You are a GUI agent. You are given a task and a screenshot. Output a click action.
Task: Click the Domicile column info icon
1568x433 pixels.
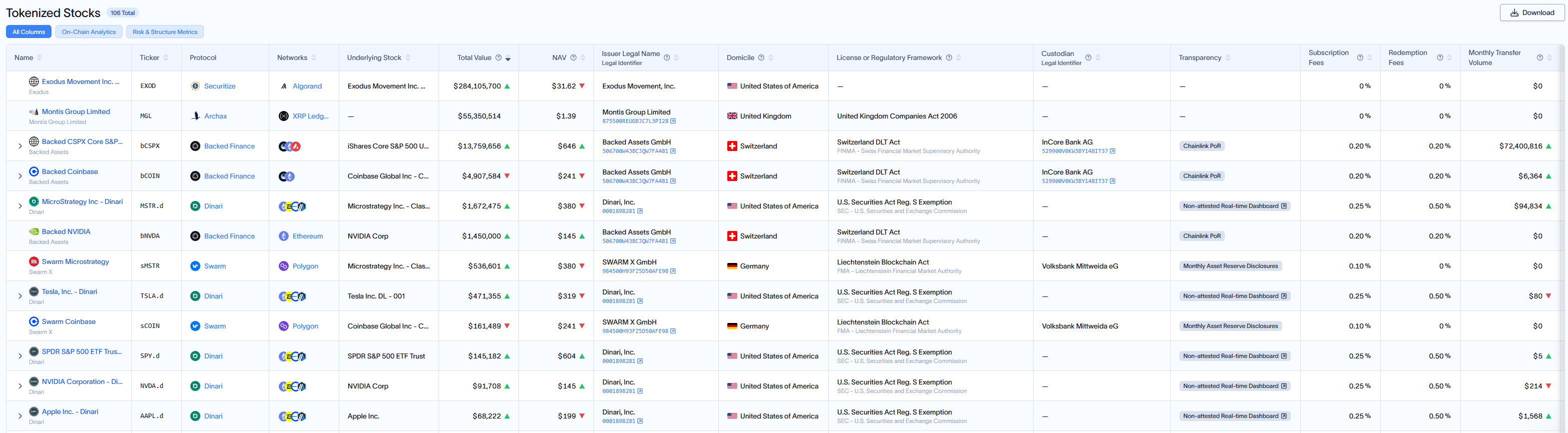coord(761,58)
